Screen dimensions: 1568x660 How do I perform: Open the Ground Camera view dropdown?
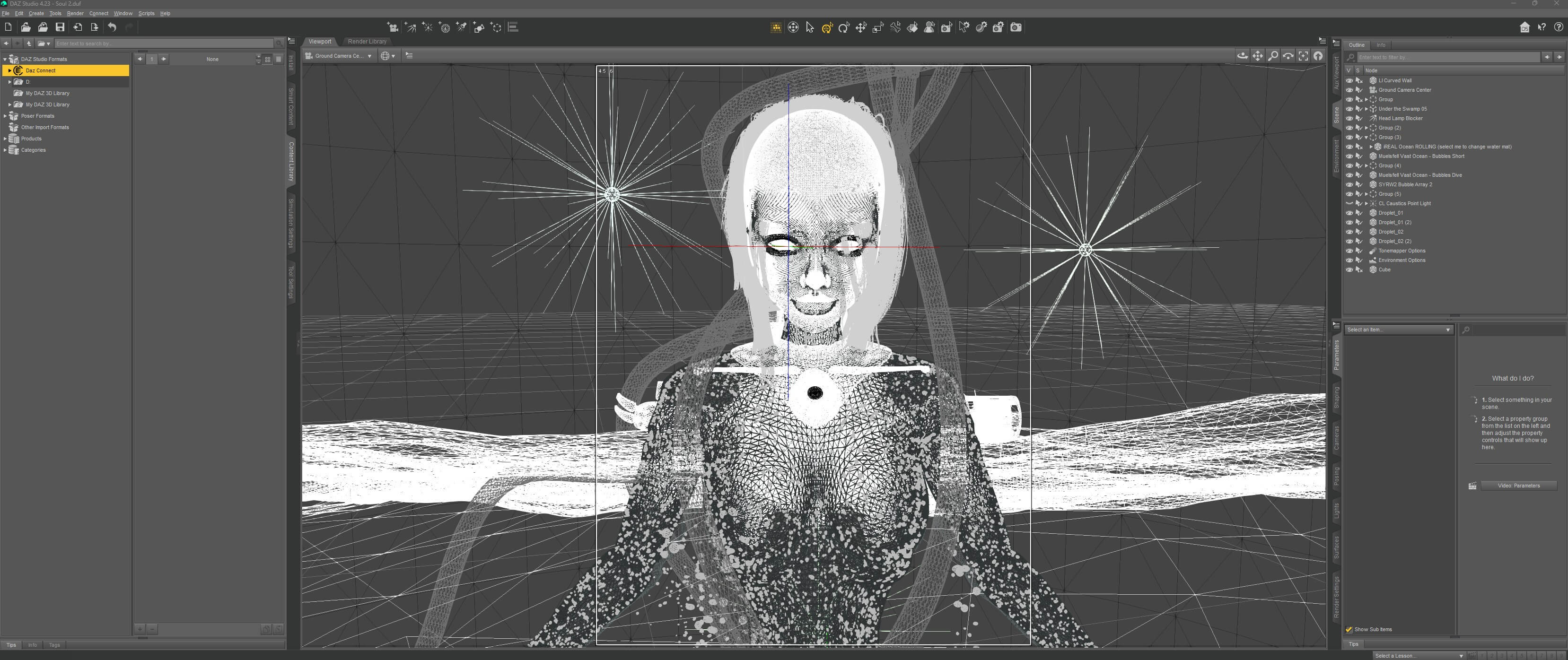pyautogui.click(x=339, y=56)
